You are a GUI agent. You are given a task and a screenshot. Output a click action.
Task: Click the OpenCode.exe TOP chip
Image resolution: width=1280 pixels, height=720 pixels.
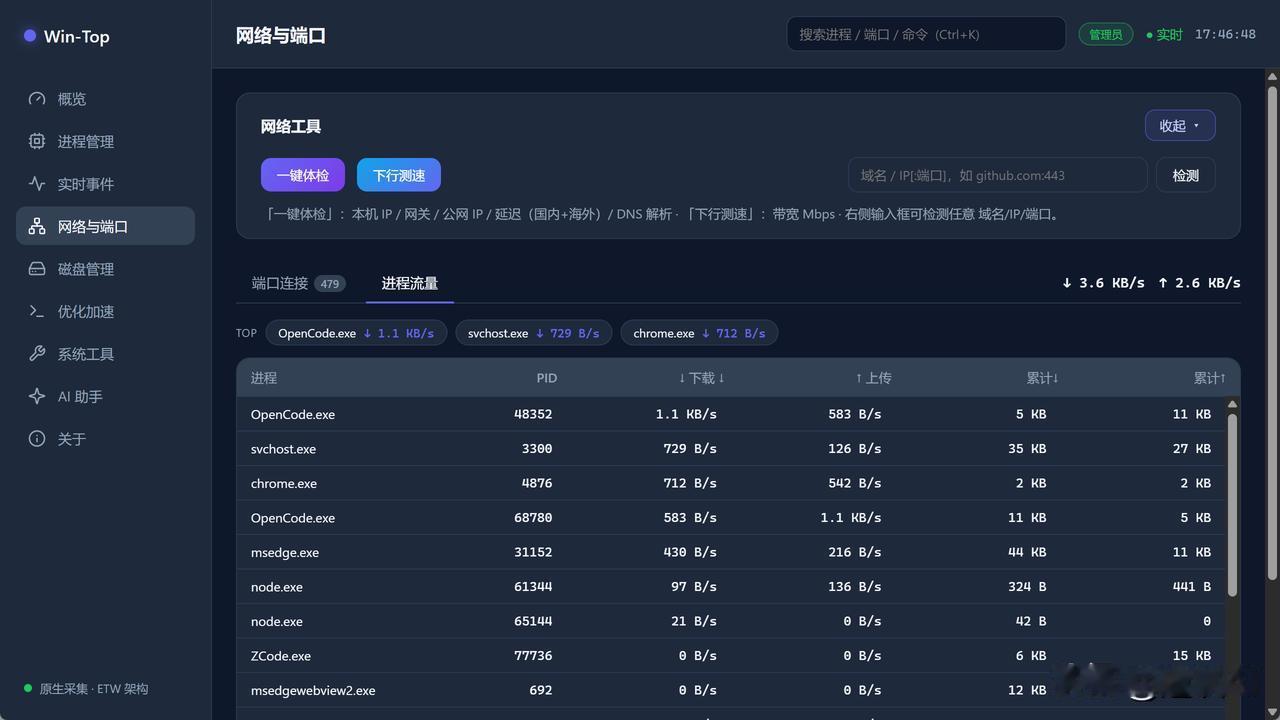(356, 333)
